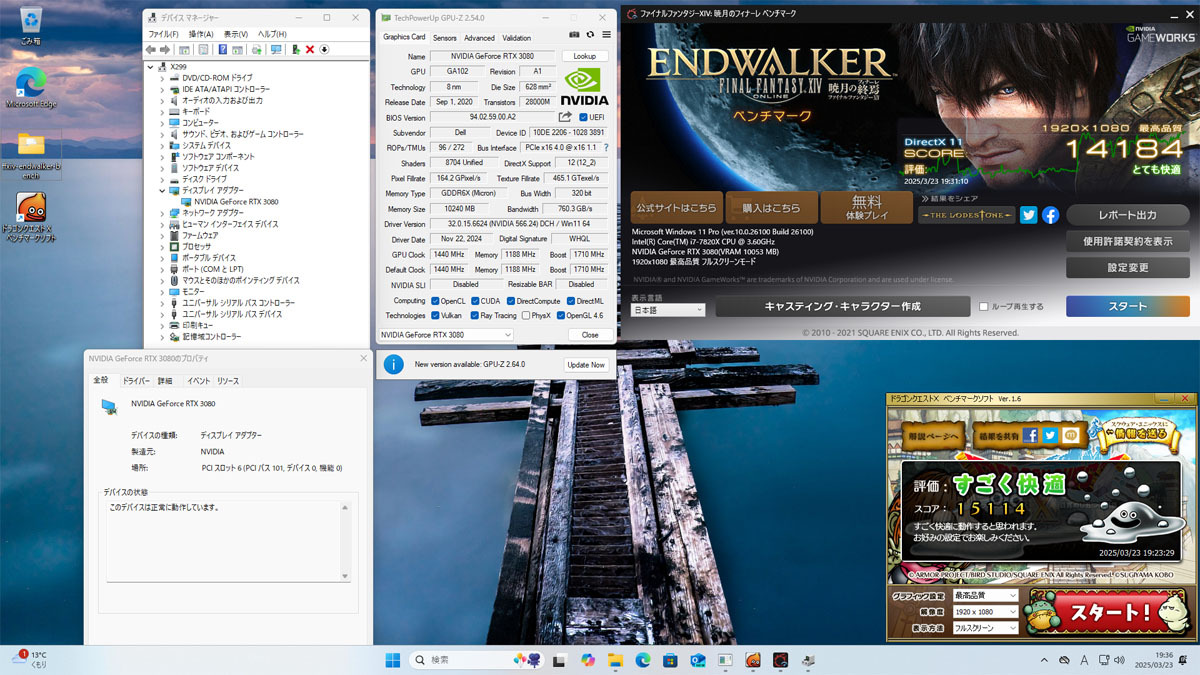This screenshot has width=1200, height=675.
Task: Open the File (ファイル) menu in Device Manager
Action: tap(163, 34)
